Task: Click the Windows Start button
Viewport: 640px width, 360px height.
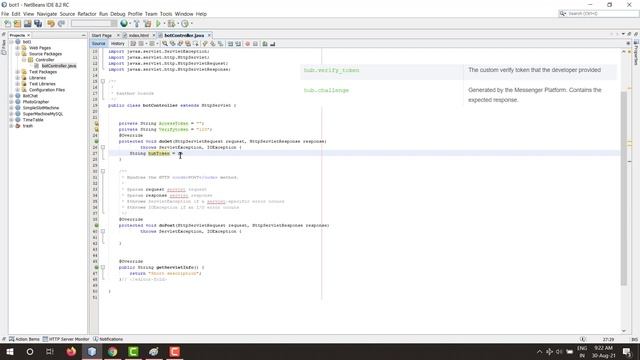Action: pyautogui.click(x=9, y=351)
